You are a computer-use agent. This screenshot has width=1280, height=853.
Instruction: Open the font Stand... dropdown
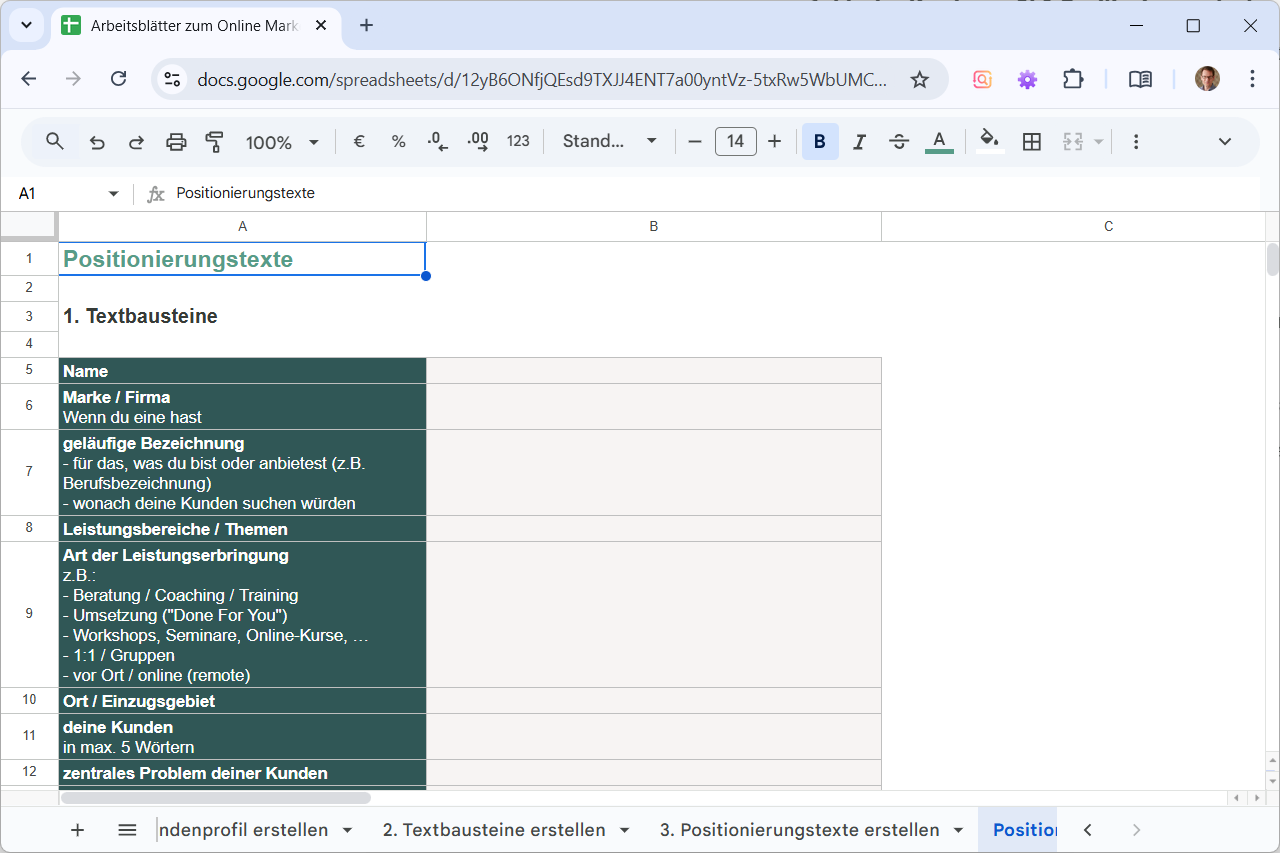[x=610, y=142]
